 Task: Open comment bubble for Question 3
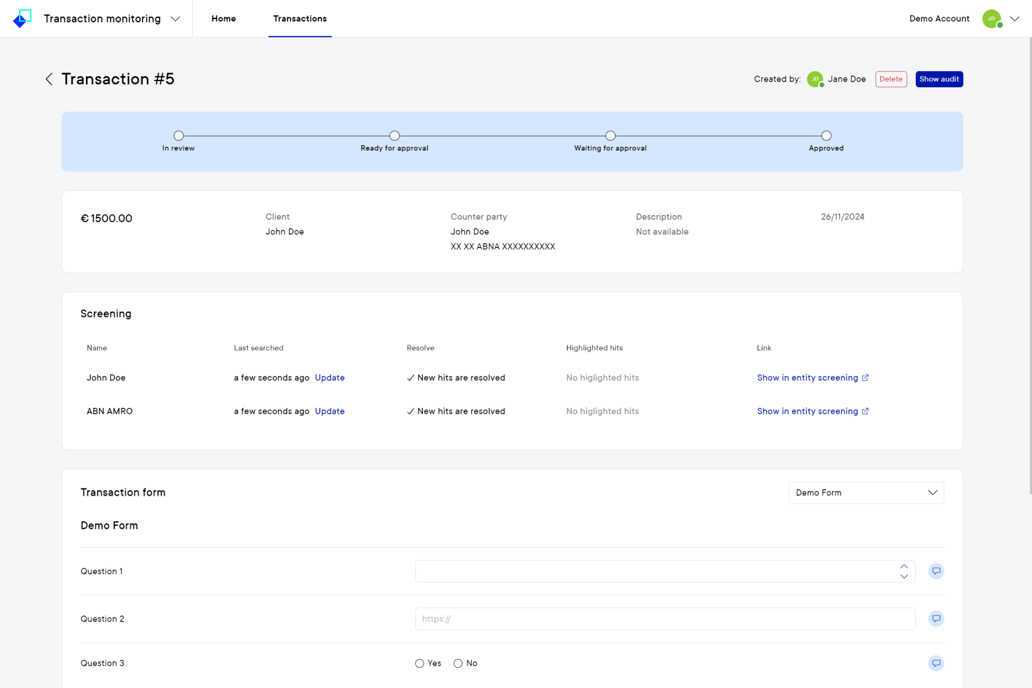click(936, 663)
